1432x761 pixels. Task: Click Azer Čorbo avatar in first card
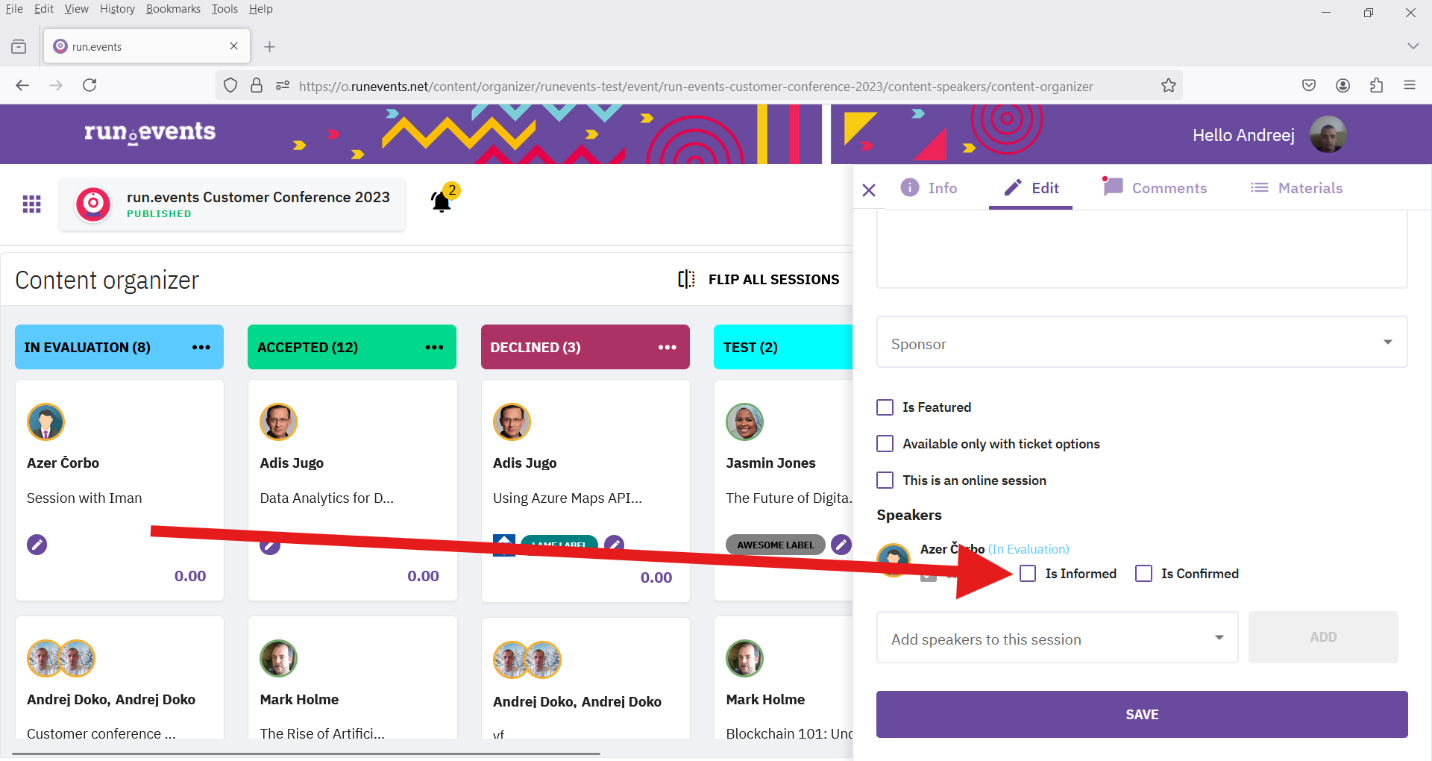tap(46, 422)
